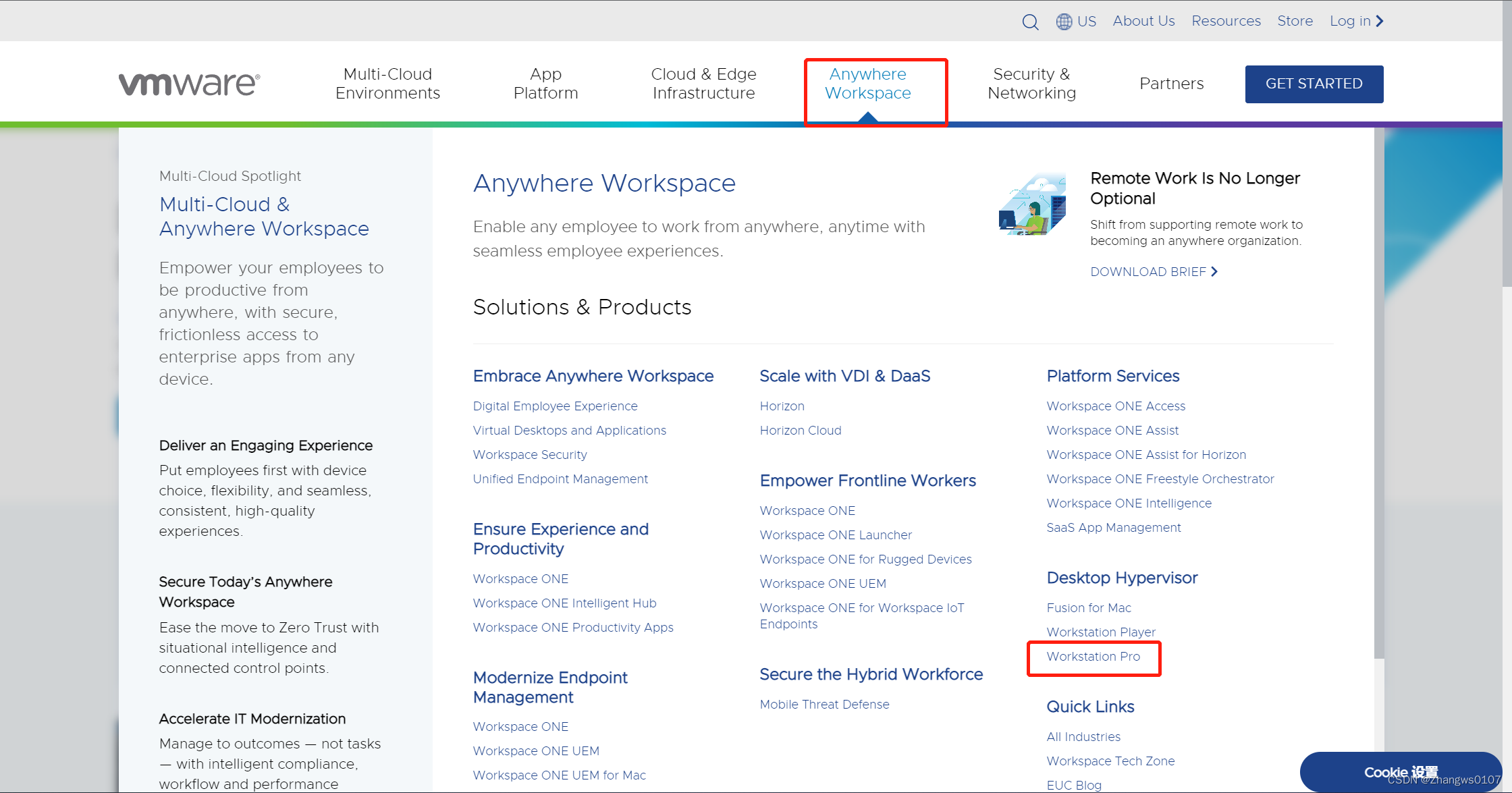Screen dimensions: 1512x793
Task: Open Resources in top bar
Action: (x=1226, y=21)
